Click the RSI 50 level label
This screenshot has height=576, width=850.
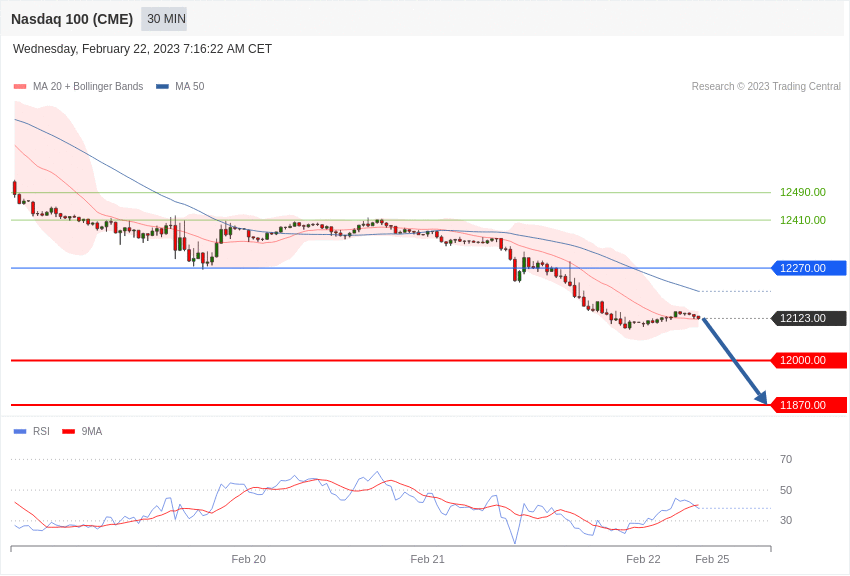tap(786, 490)
